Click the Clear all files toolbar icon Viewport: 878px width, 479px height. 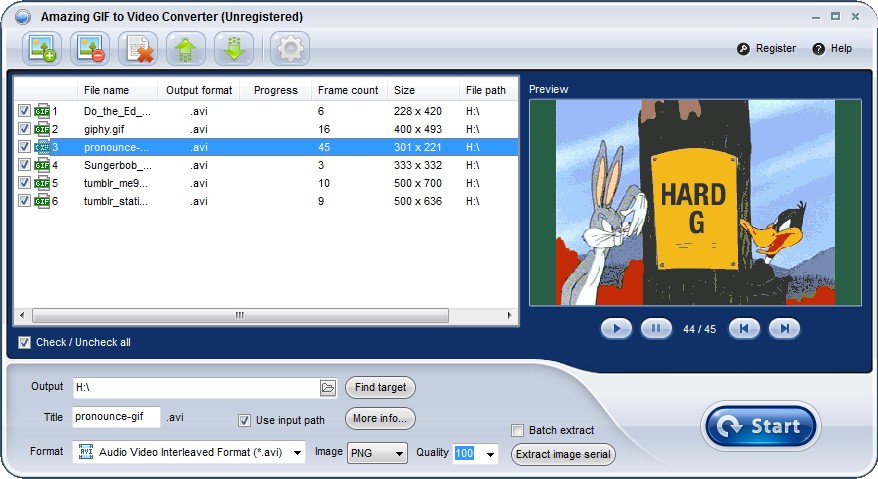[x=138, y=49]
